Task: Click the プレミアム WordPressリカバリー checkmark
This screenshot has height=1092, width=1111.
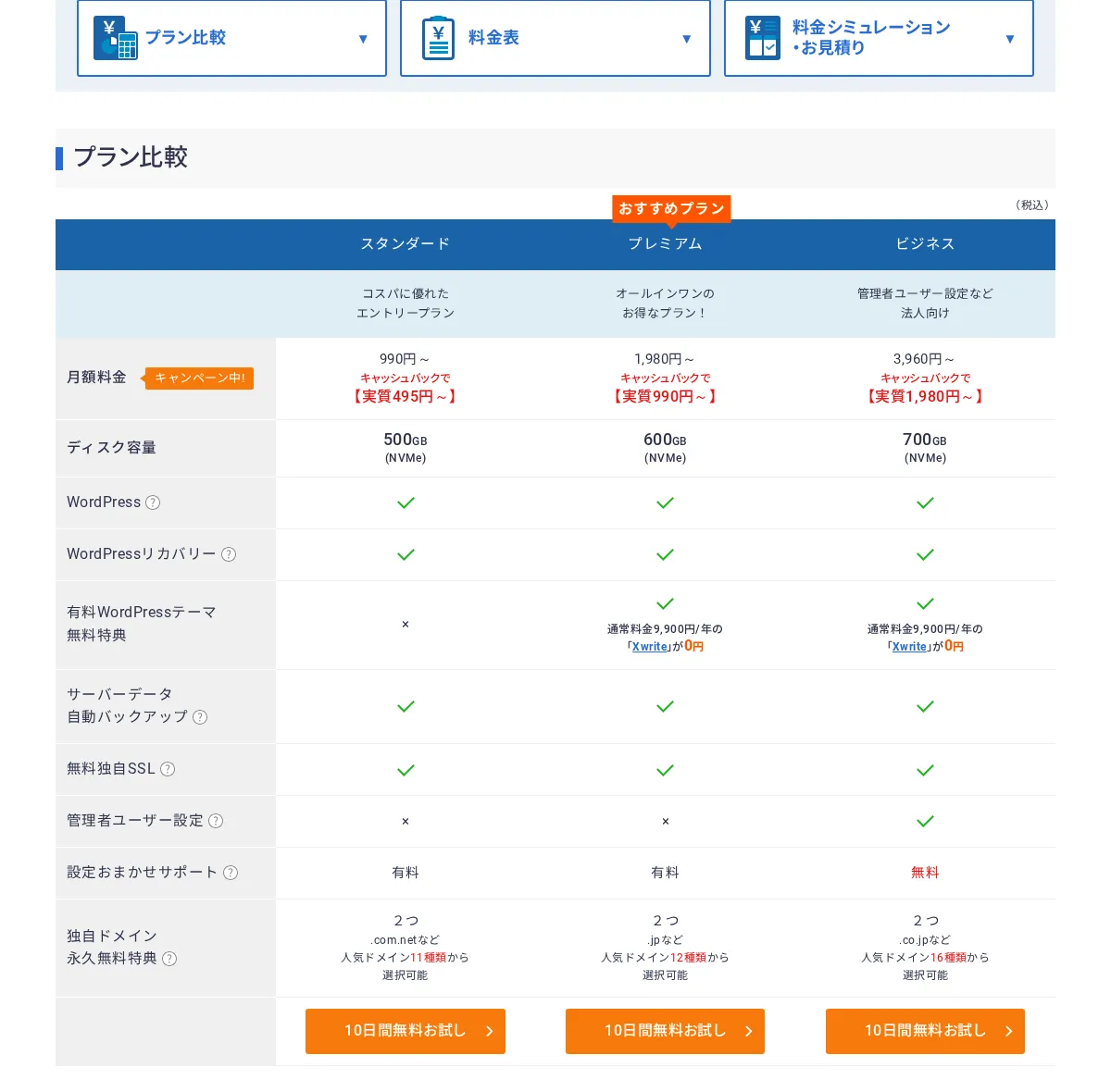Action: click(665, 554)
